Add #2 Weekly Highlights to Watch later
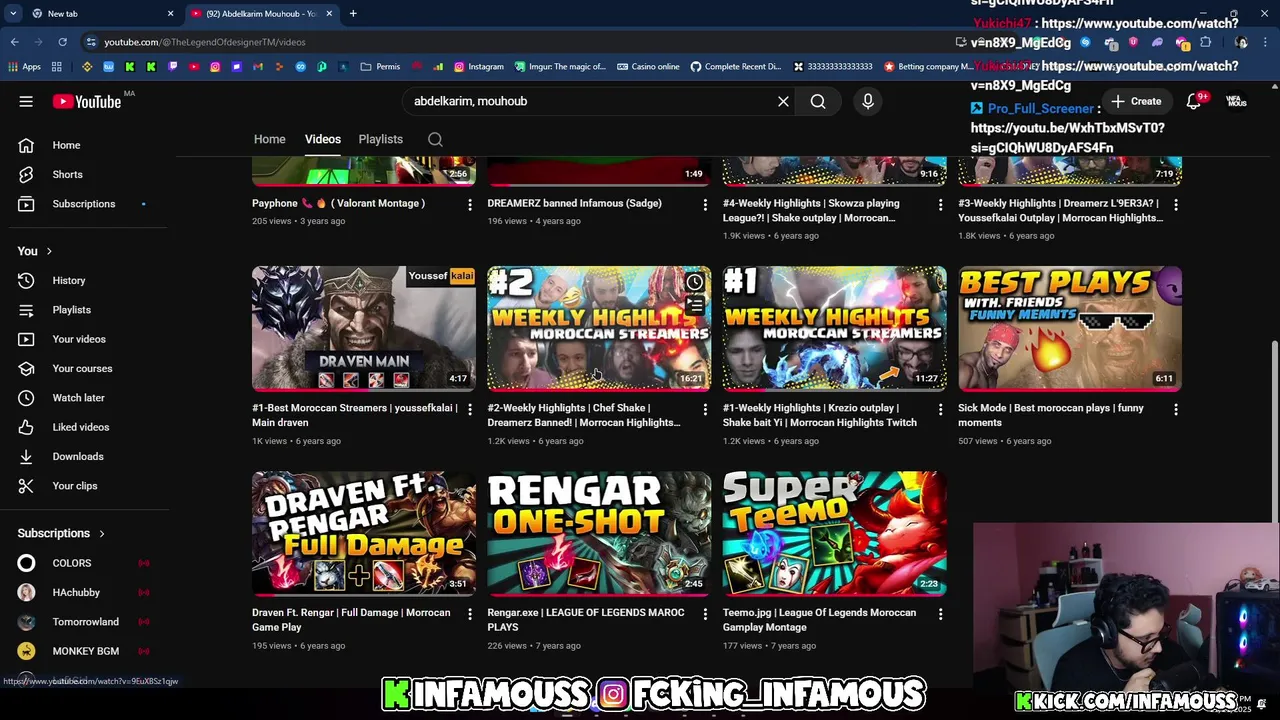This screenshot has height=720, width=1280. point(694,283)
